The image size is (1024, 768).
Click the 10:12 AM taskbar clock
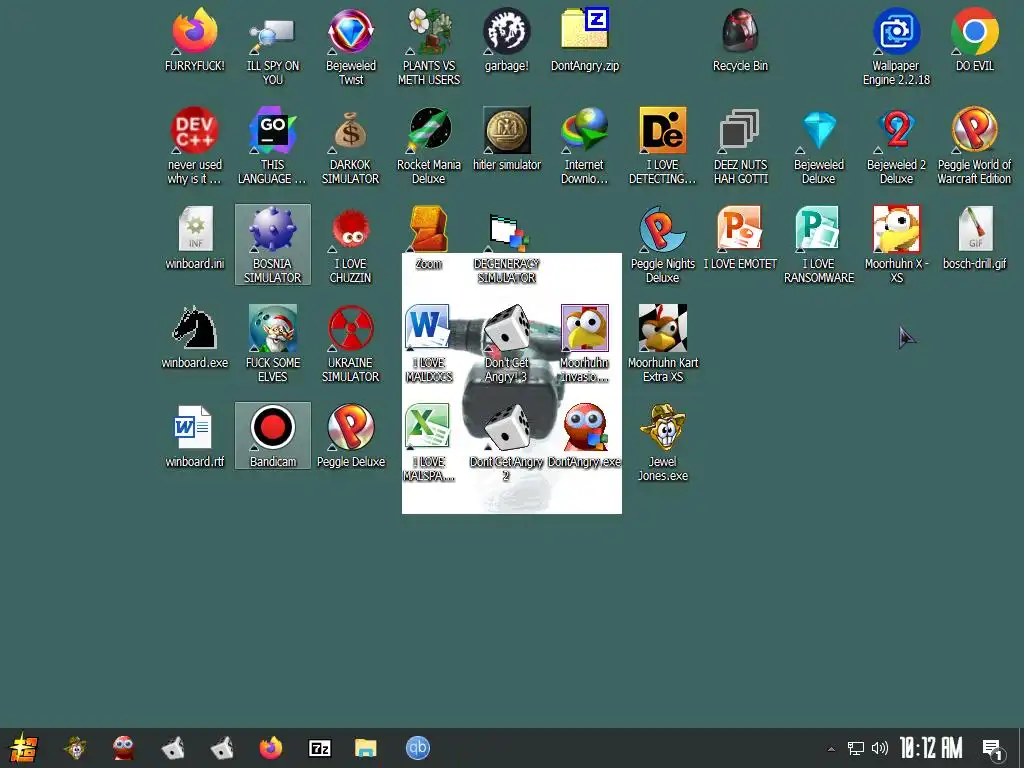pyautogui.click(x=931, y=748)
